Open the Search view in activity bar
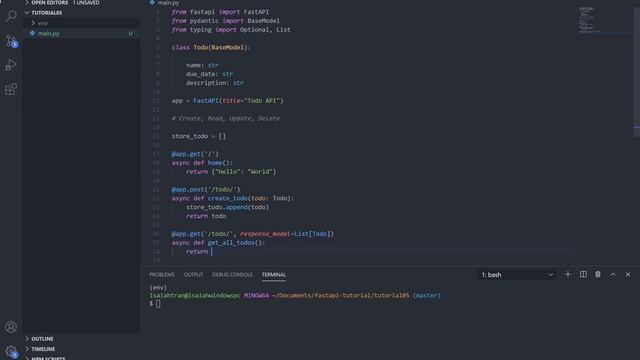This screenshot has width=640, height=360. coord(11,16)
